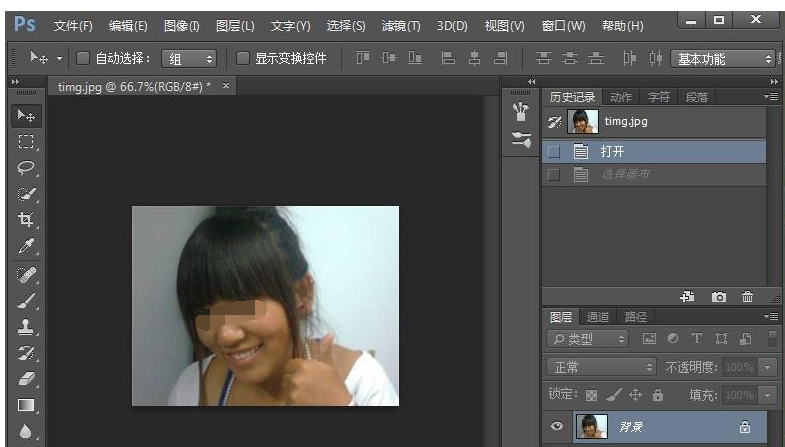Select the Blur tool

[x=26, y=431]
